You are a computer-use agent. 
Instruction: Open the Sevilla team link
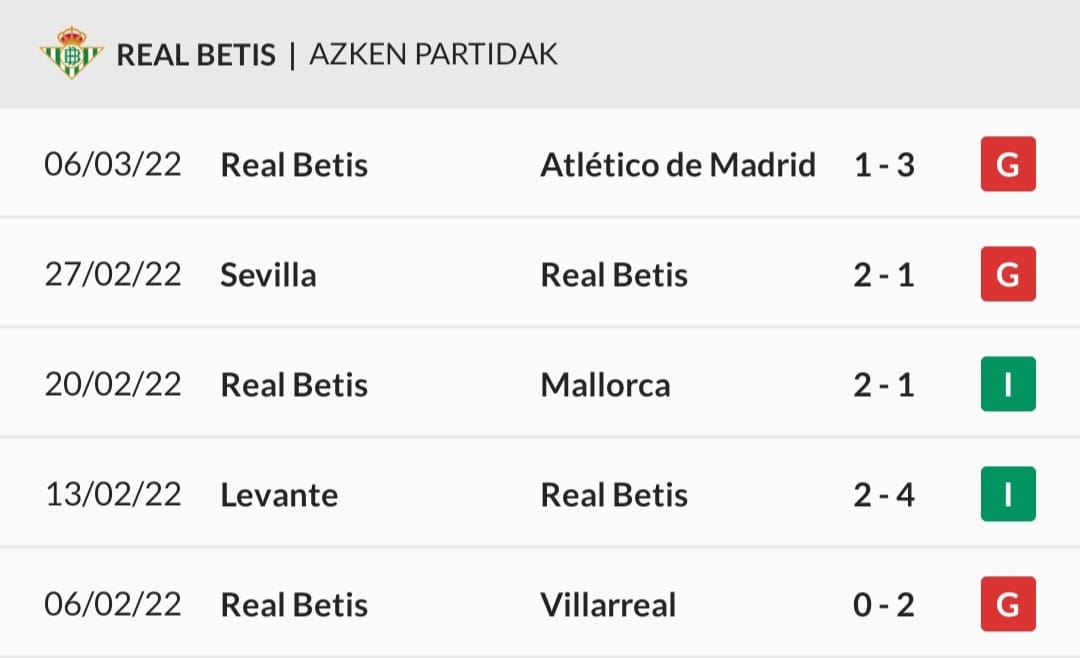pos(268,274)
